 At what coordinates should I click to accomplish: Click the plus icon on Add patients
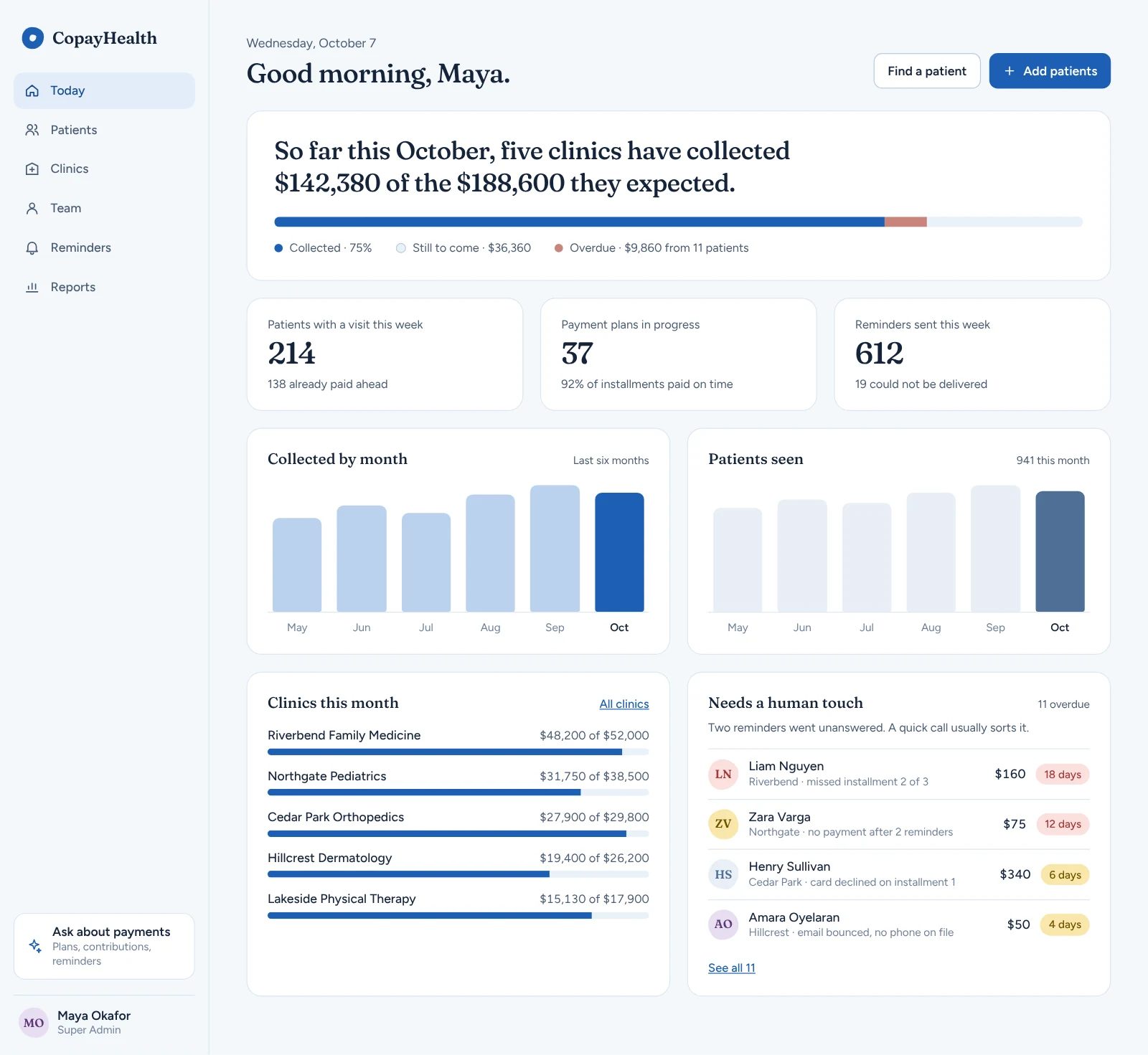[x=1010, y=71]
